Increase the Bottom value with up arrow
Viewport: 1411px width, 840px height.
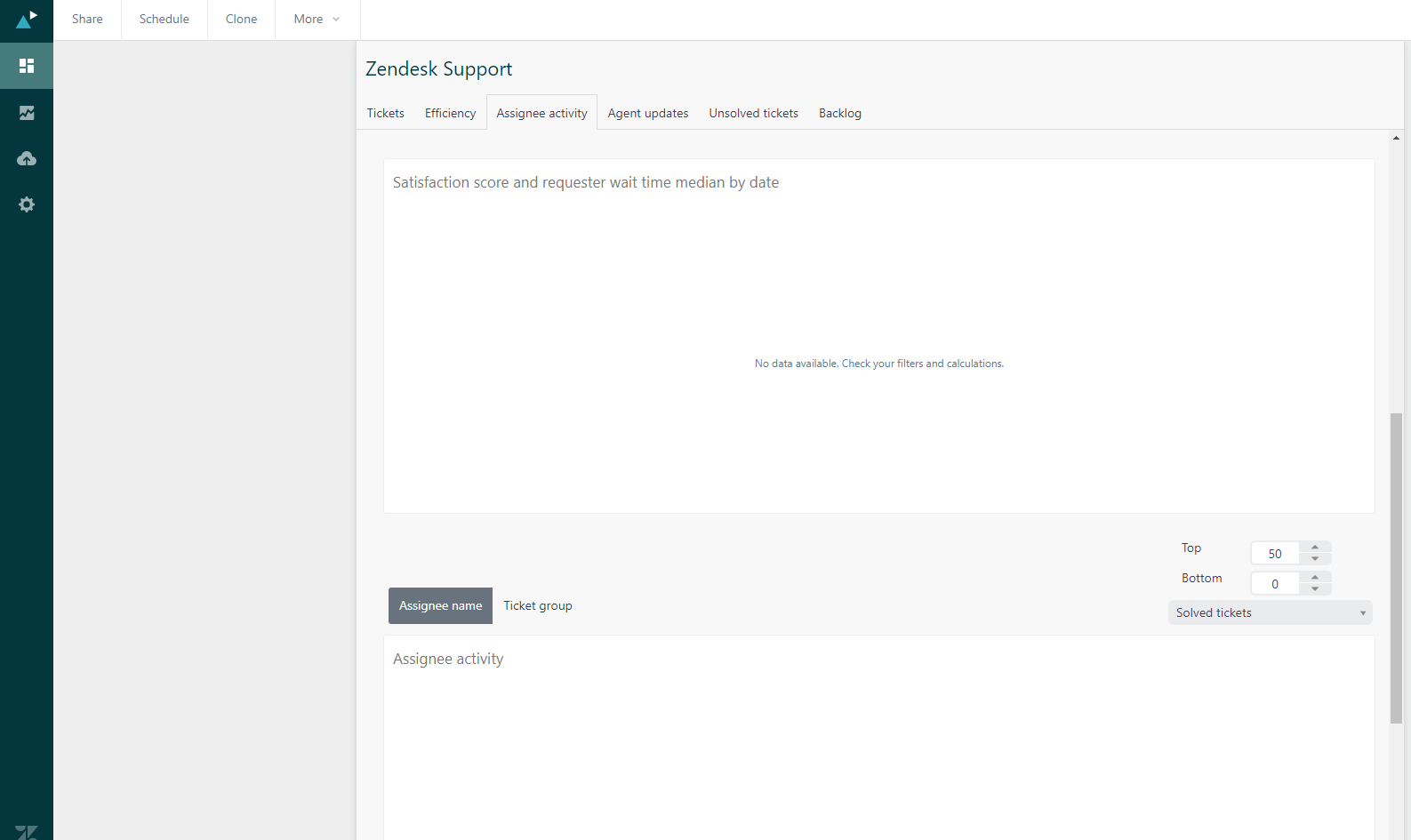1315,578
